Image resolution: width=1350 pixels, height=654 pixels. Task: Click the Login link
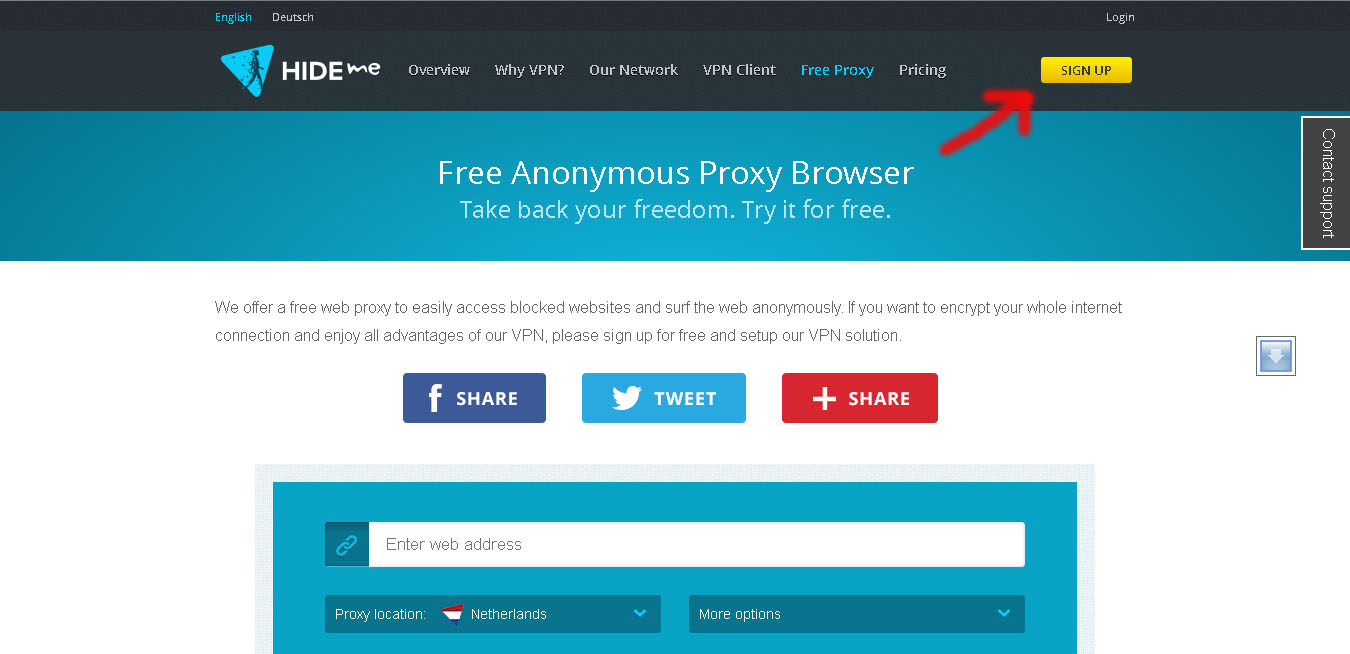[x=1120, y=17]
